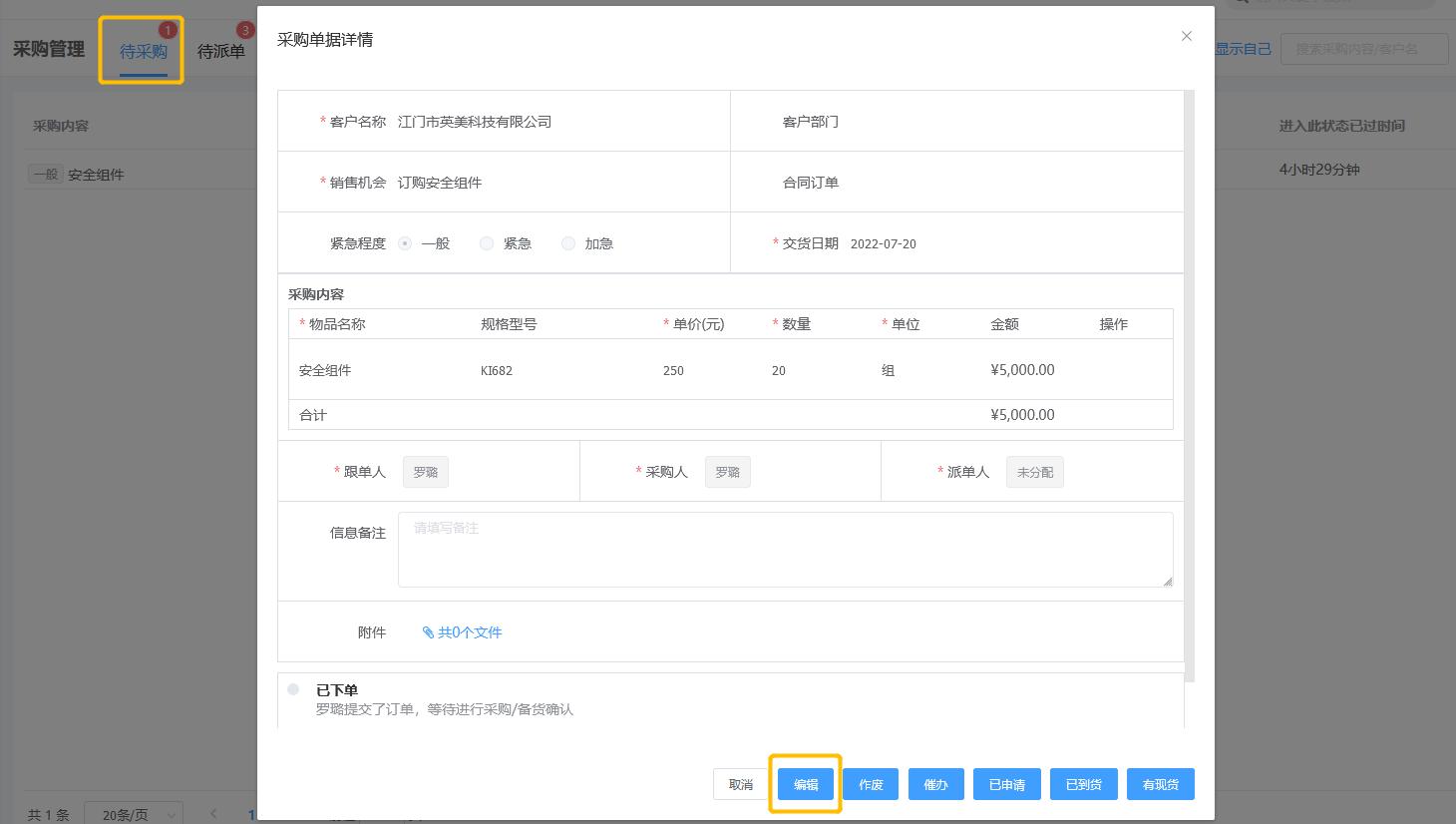Click the unit value 组
This screenshot has width=1456, height=824.
pyautogui.click(x=889, y=370)
